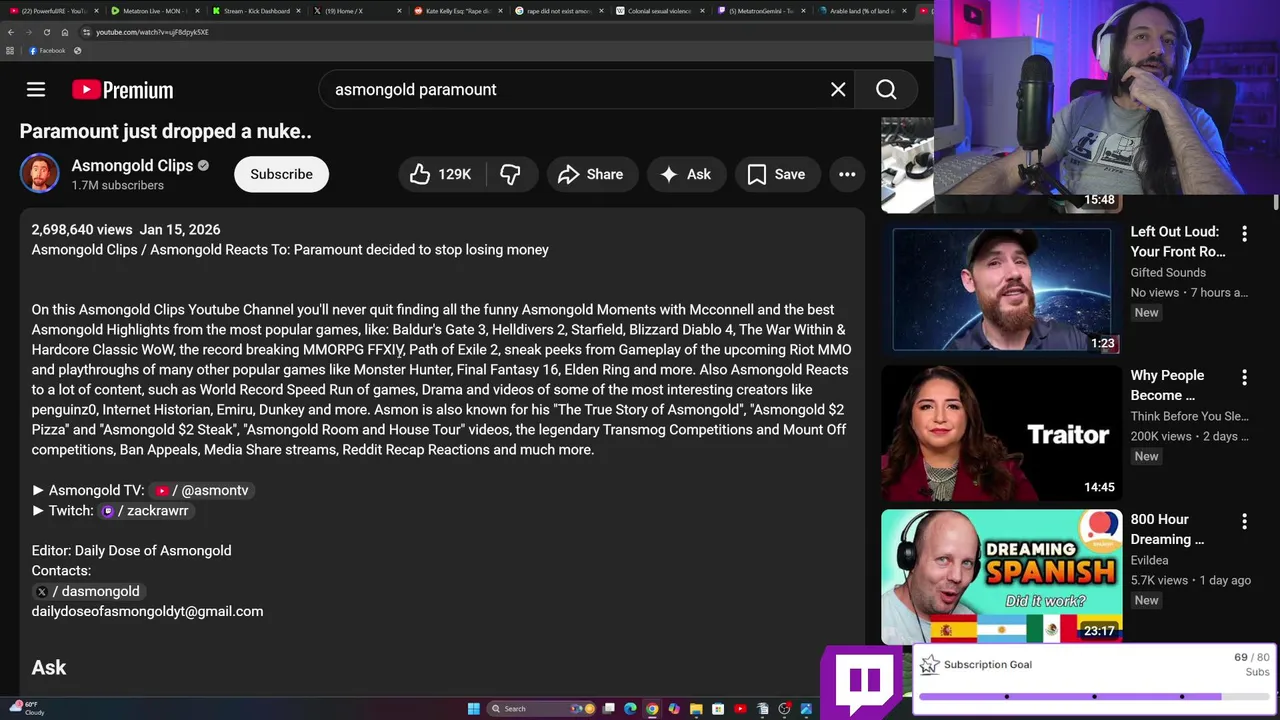1280x720 pixels.
Task: Open the Dreaming Spanish video thumbnail
Action: 1001,577
